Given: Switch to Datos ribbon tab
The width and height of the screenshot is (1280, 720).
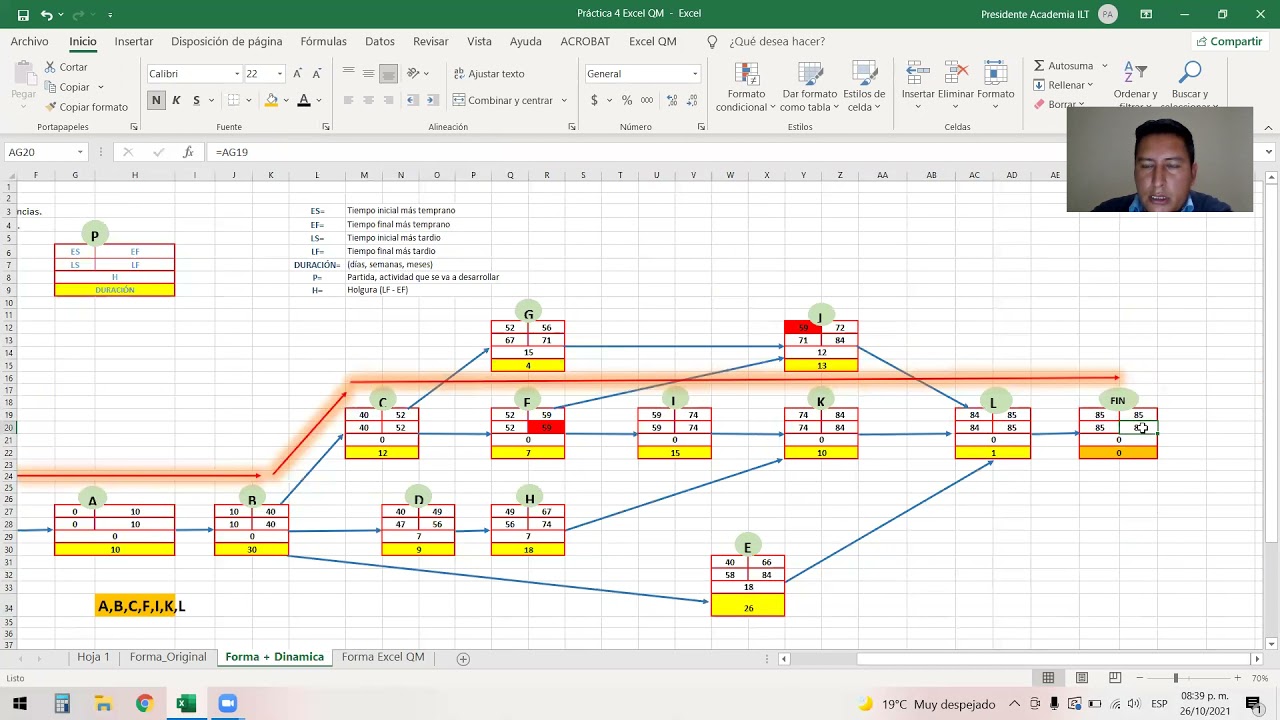Looking at the screenshot, I should [x=380, y=42].
